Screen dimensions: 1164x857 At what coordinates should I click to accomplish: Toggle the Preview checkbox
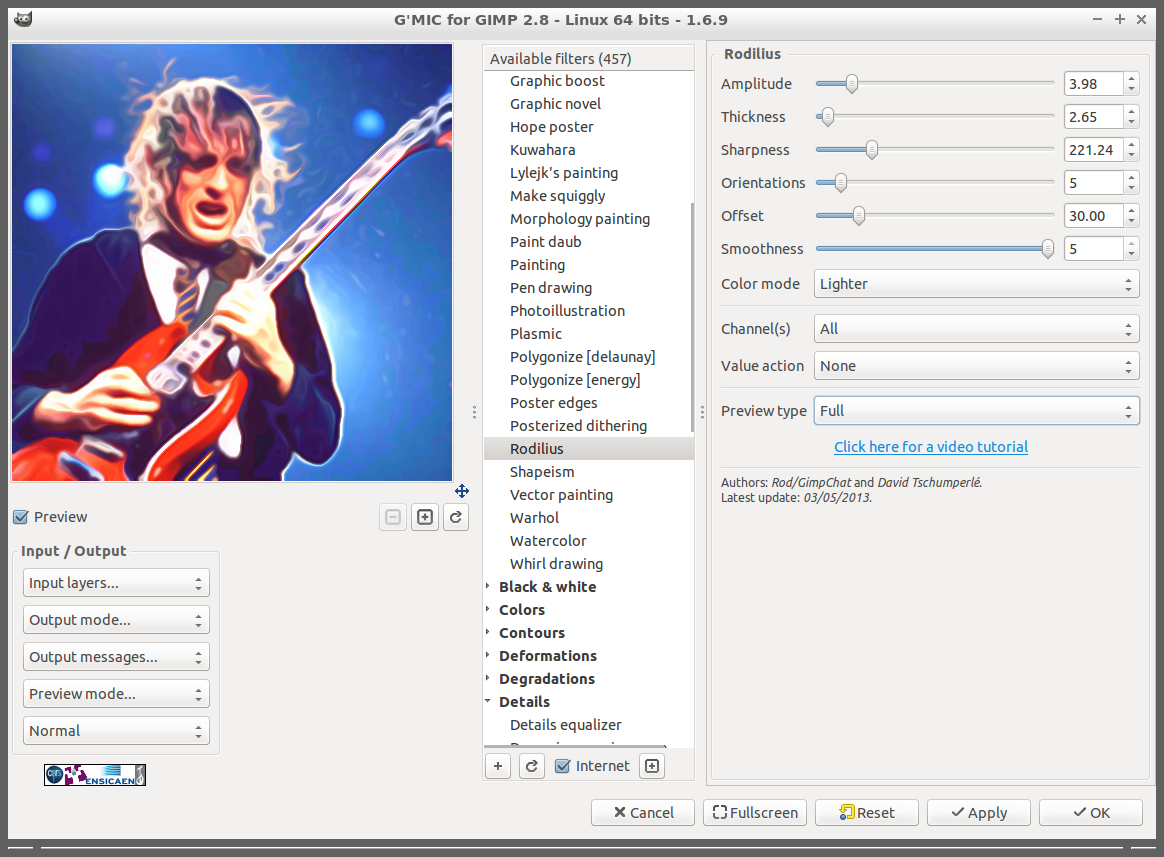(21, 517)
